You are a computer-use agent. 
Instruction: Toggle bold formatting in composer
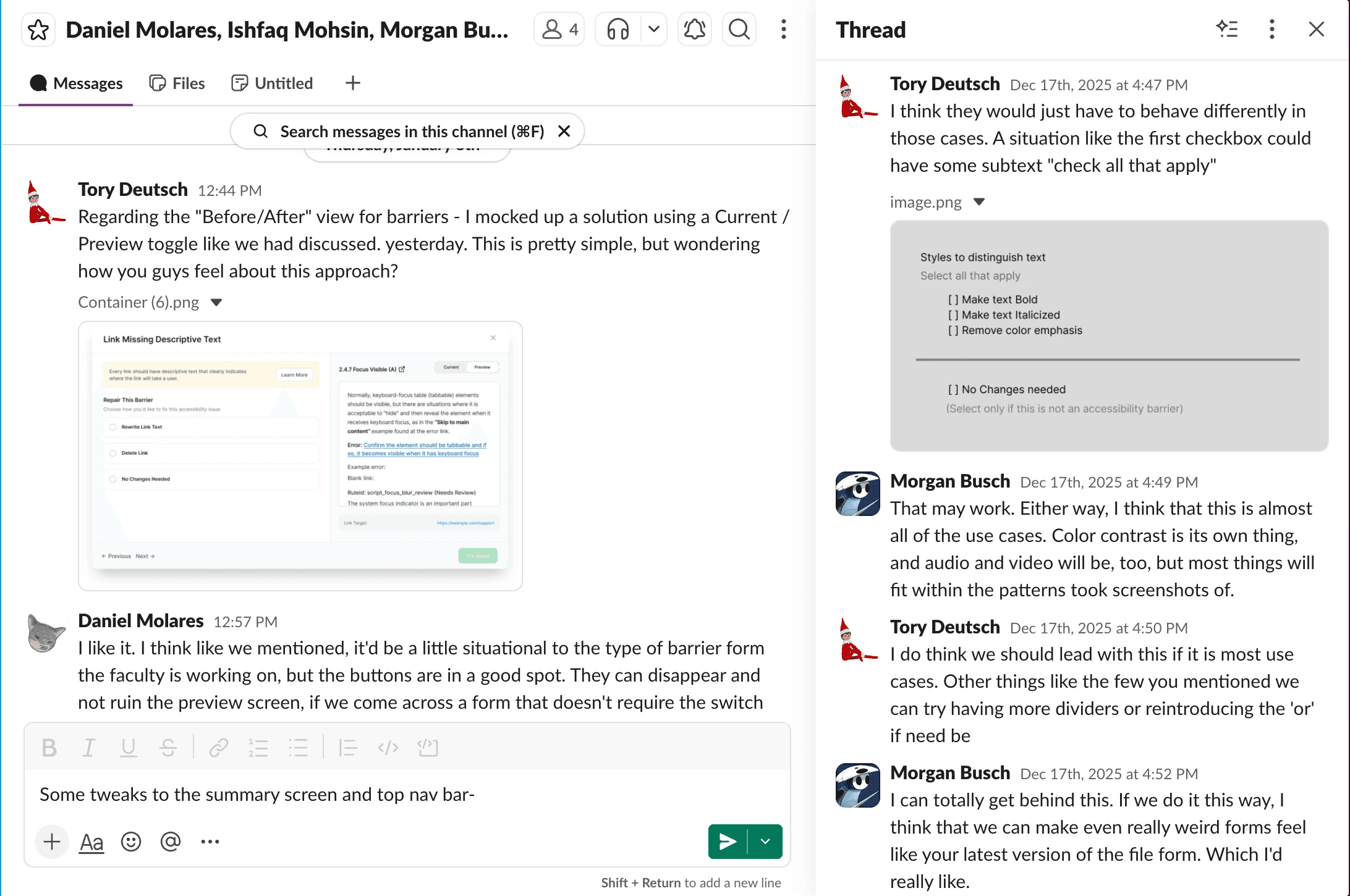tap(49, 748)
